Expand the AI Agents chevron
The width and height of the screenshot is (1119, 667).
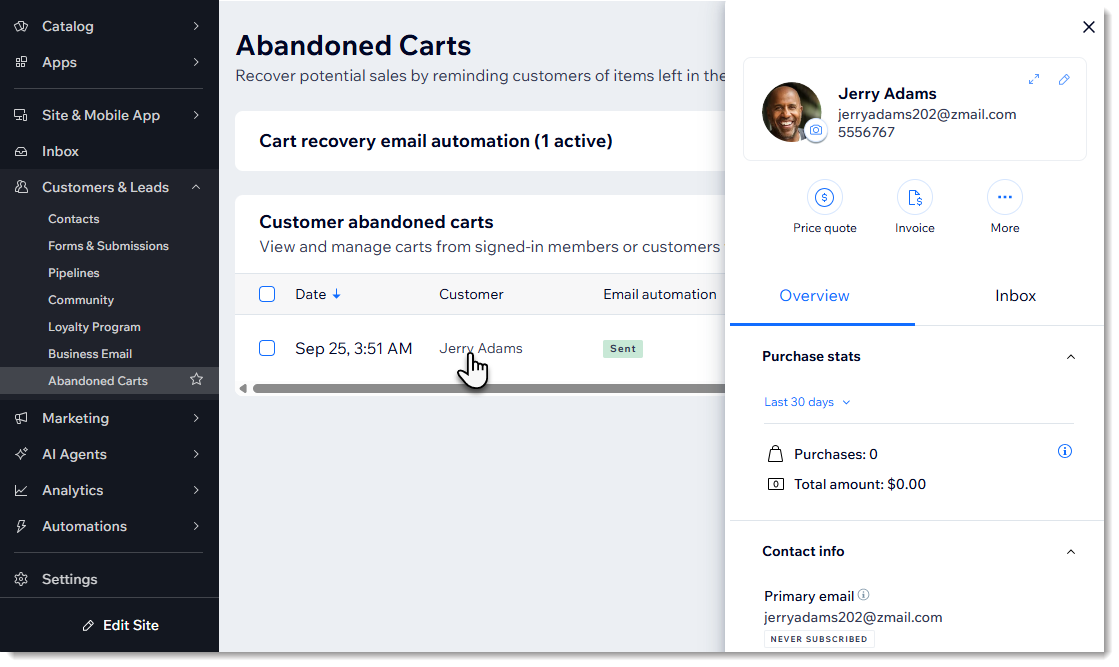196,454
